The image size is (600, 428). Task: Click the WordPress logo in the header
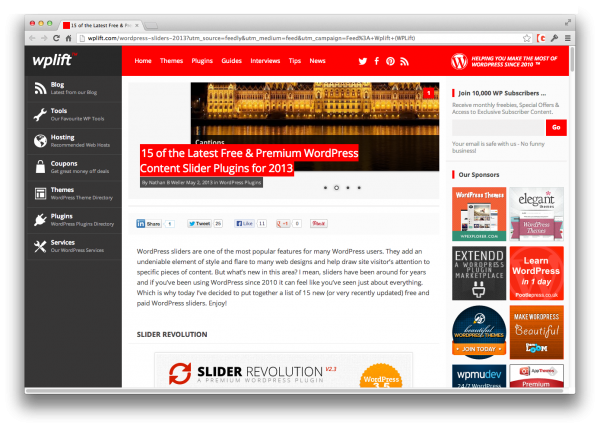459,61
